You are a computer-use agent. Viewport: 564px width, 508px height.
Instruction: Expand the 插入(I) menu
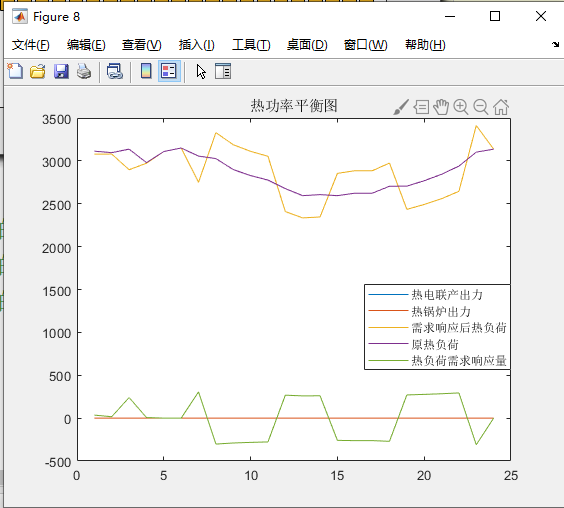click(197, 45)
